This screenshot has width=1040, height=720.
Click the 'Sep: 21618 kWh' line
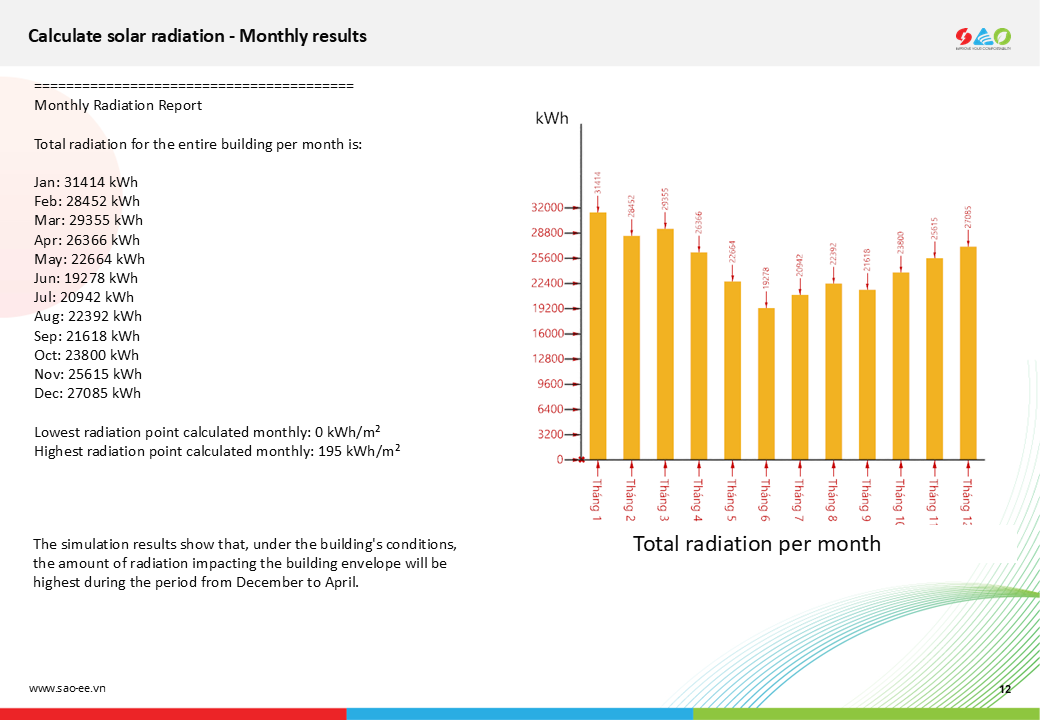coord(87,336)
